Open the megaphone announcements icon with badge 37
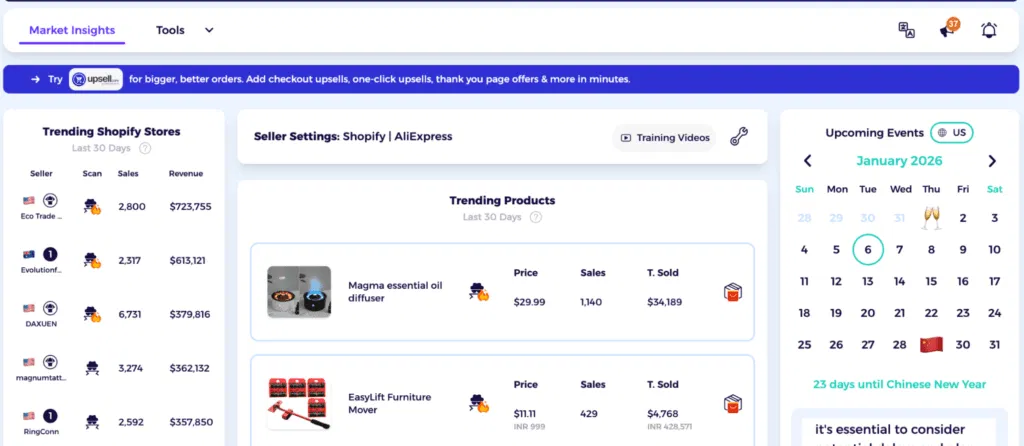This screenshot has width=1024, height=446. pyautogui.click(x=948, y=29)
